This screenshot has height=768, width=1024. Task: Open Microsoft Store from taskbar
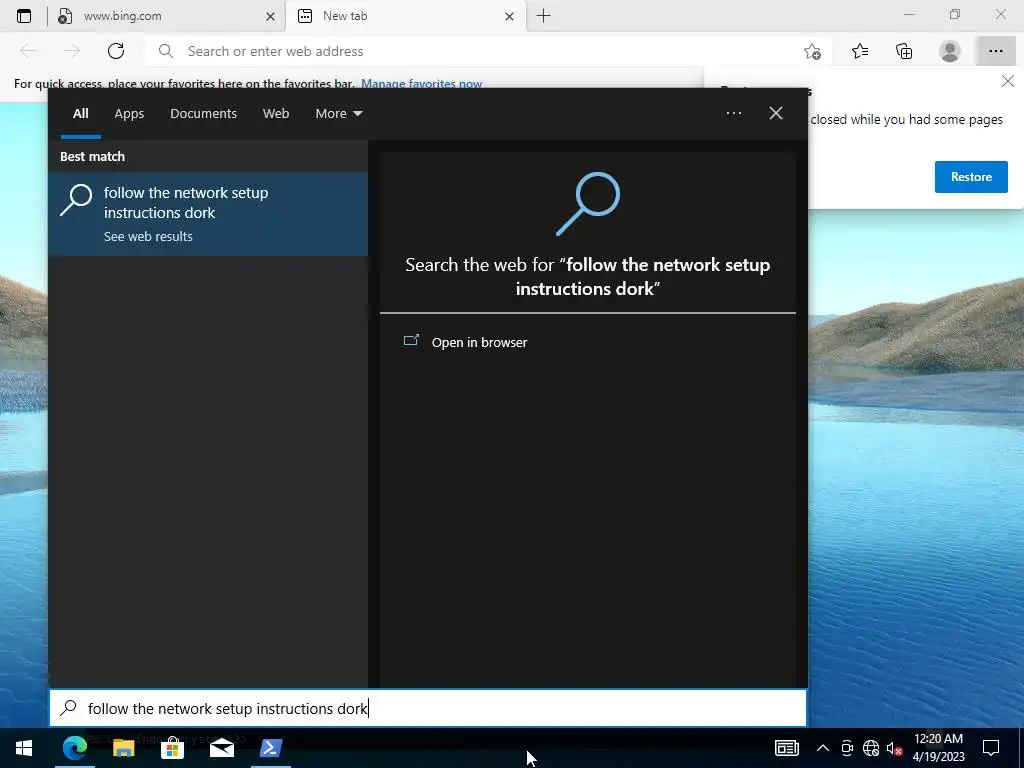pyautogui.click(x=172, y=748)
